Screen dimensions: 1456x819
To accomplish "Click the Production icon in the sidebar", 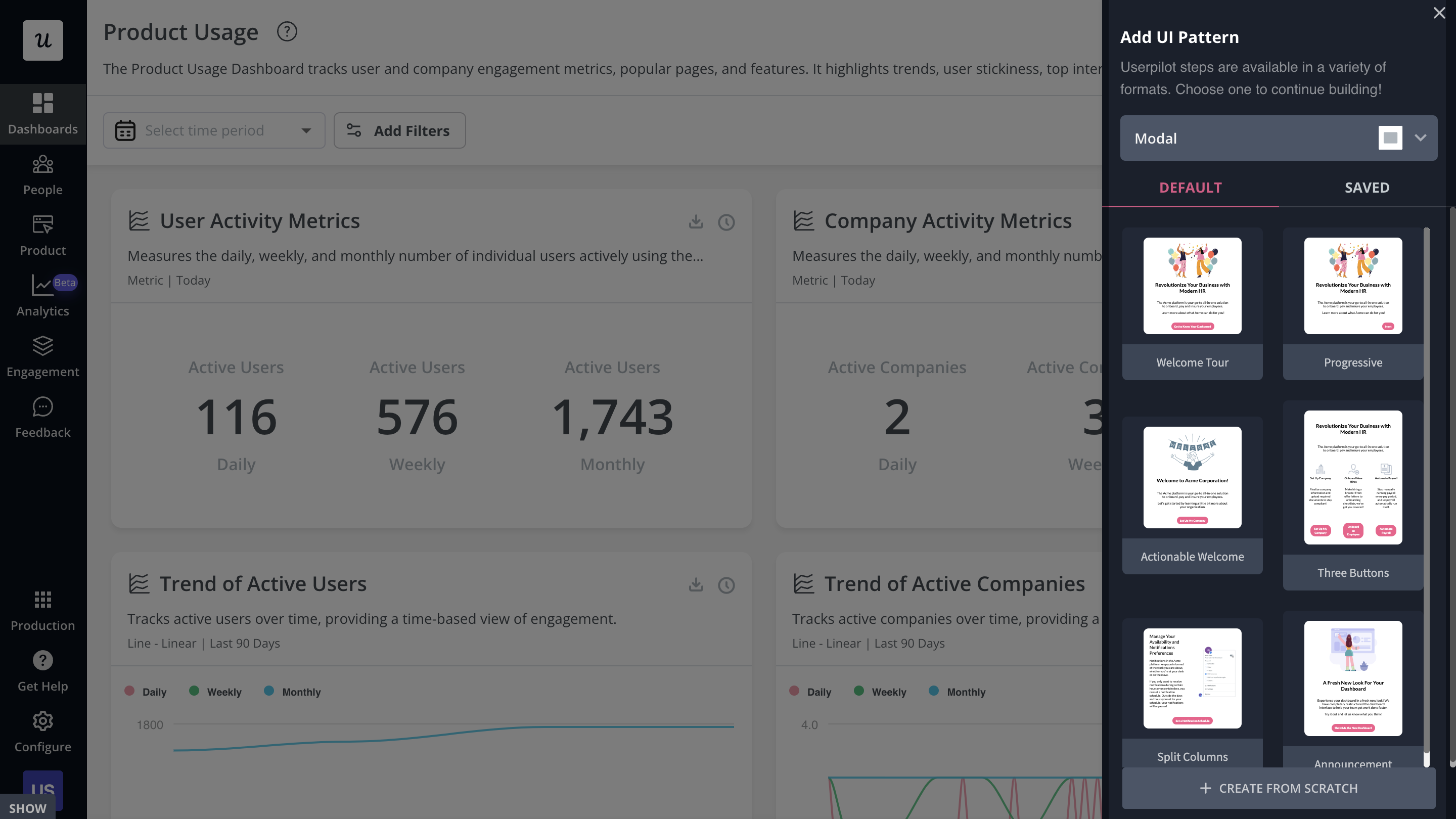I will click(x=42, y=609).
